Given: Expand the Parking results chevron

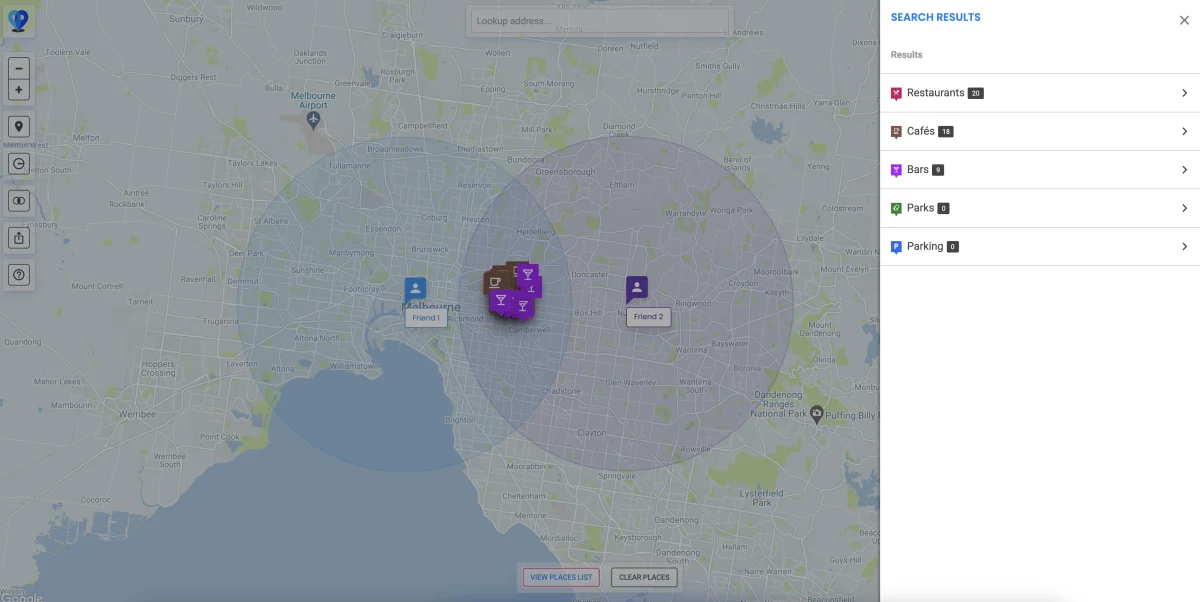Looking at the screenshot, I should [x=1184, y=246].
